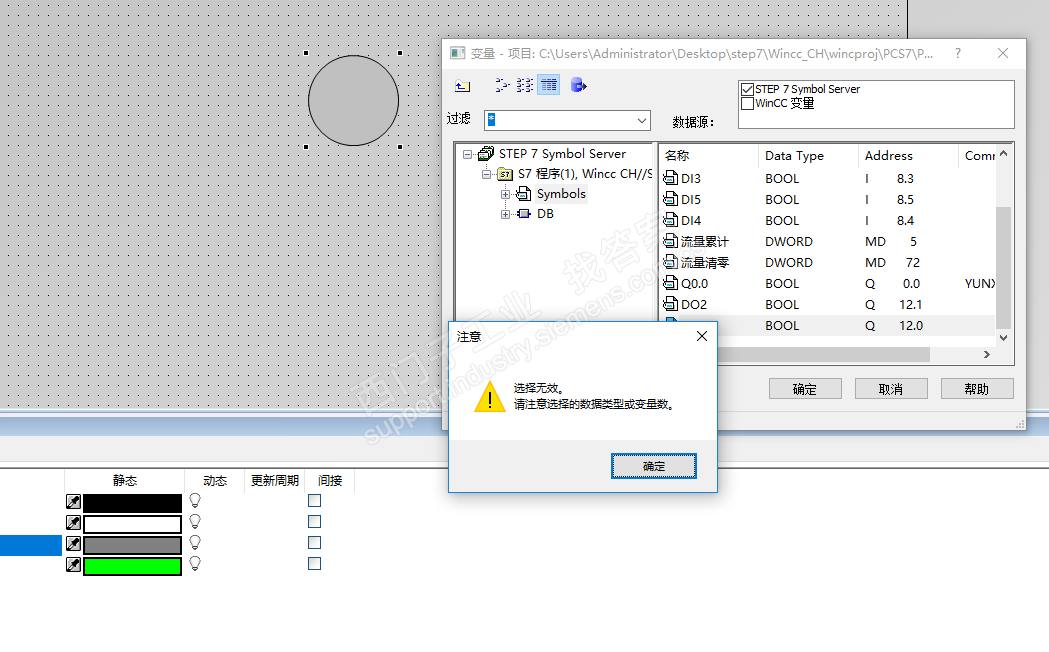
Task: Select the details table view icon
Action: click(549, 85)
